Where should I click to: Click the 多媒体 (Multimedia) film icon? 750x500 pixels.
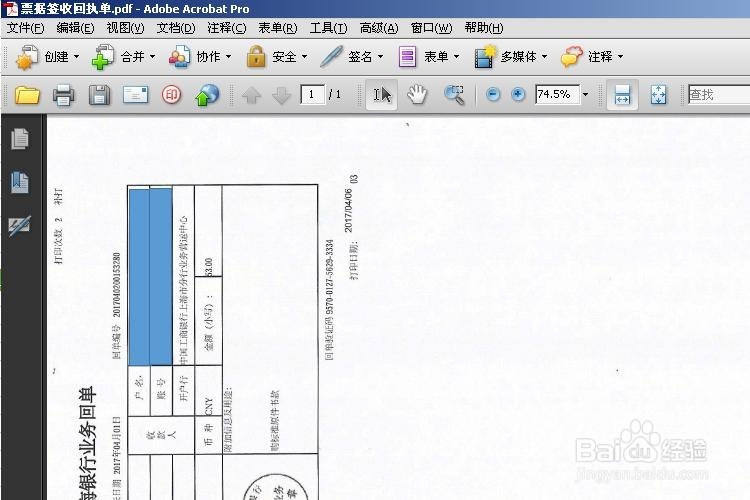pyautogui.click(x=485, y=57)
